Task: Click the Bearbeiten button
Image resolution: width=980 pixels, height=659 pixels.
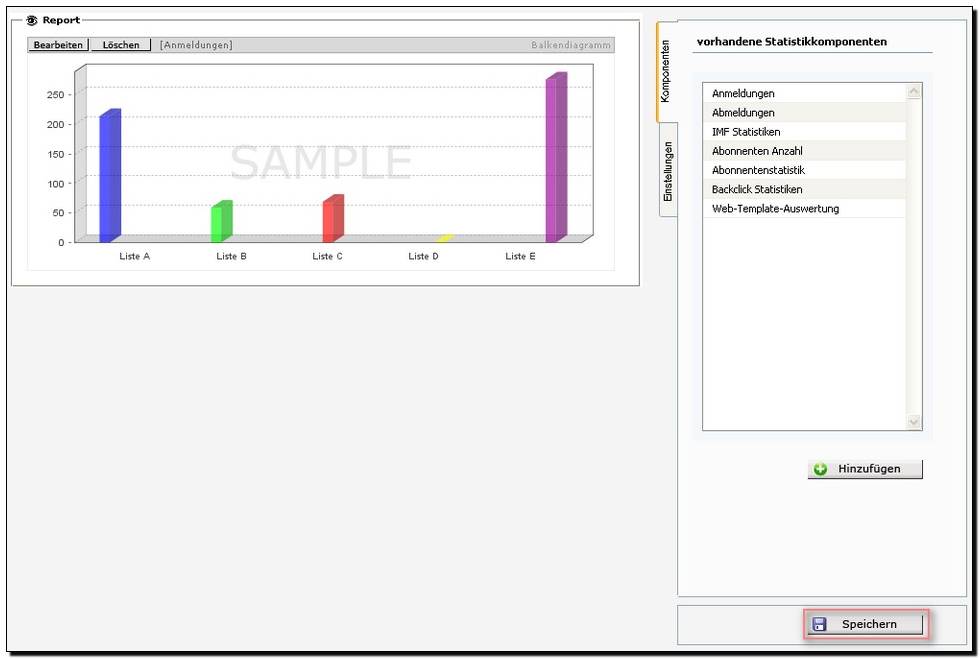Action: pyautogui.click(x=58, y=45)
